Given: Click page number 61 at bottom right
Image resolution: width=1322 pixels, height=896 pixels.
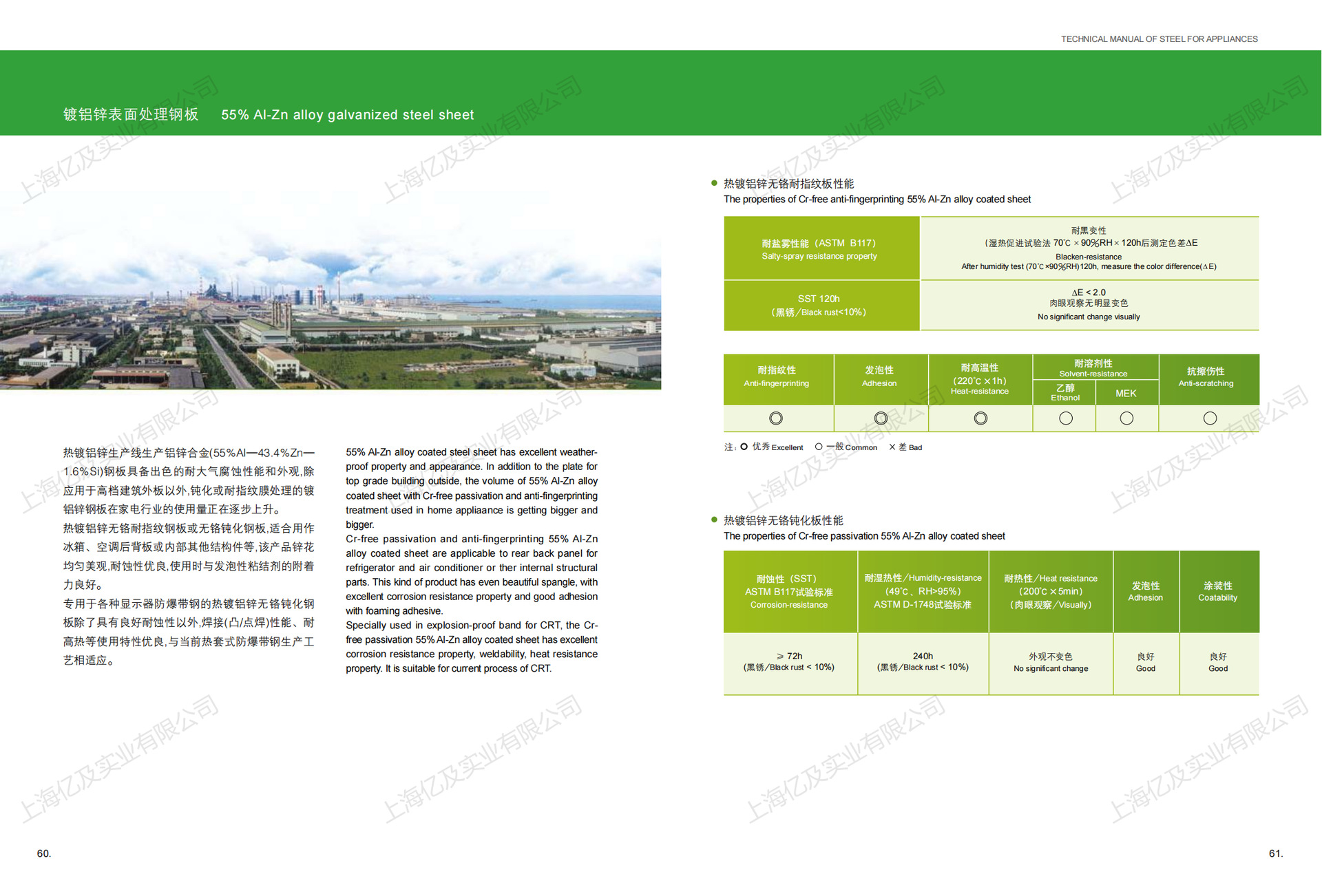Looking at the screenshot, I should [1275, 853].
